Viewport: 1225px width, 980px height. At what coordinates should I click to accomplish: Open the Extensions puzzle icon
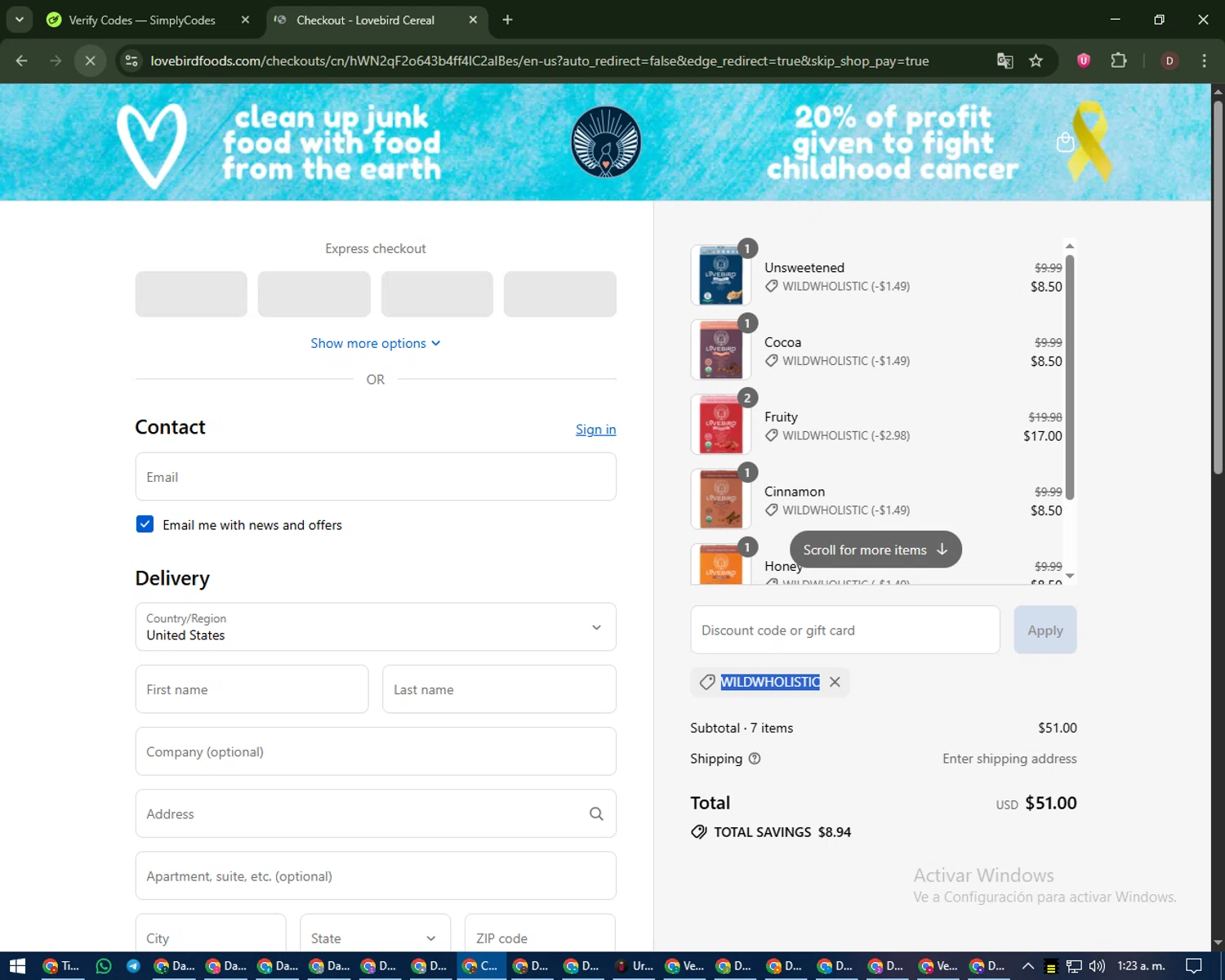coord(1119,60)
